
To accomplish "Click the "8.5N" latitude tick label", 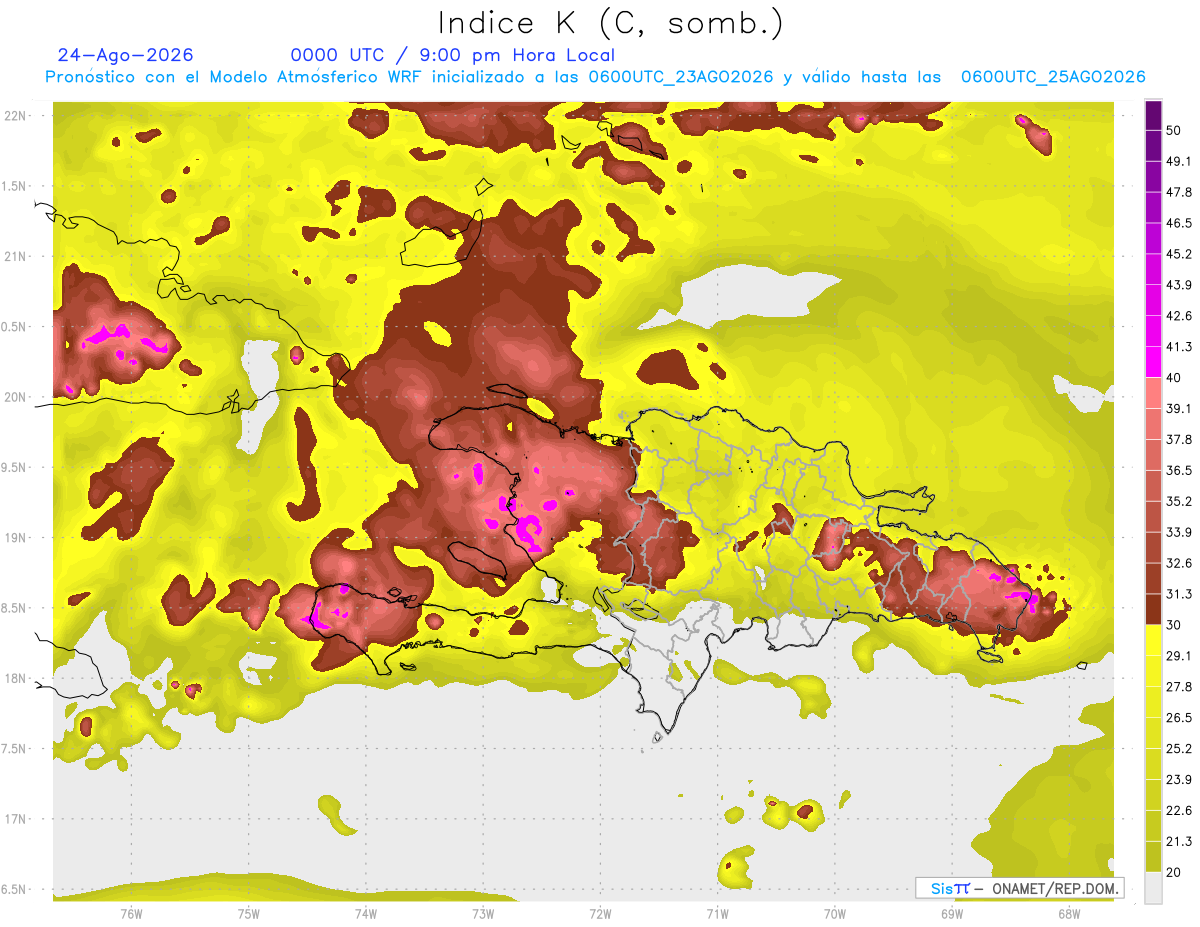I will pyautogui.click(x=15, y=608).
